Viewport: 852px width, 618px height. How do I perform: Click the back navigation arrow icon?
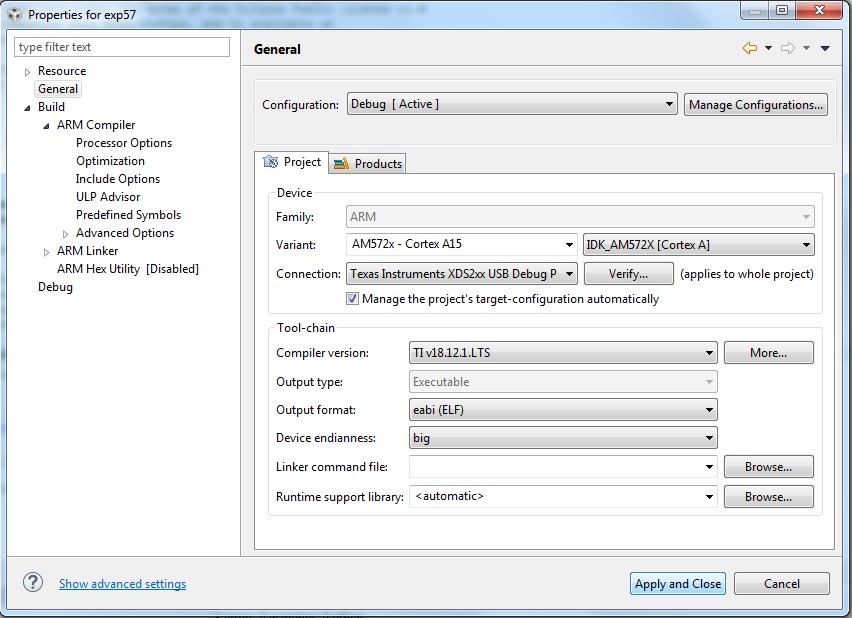pos(751,47)
